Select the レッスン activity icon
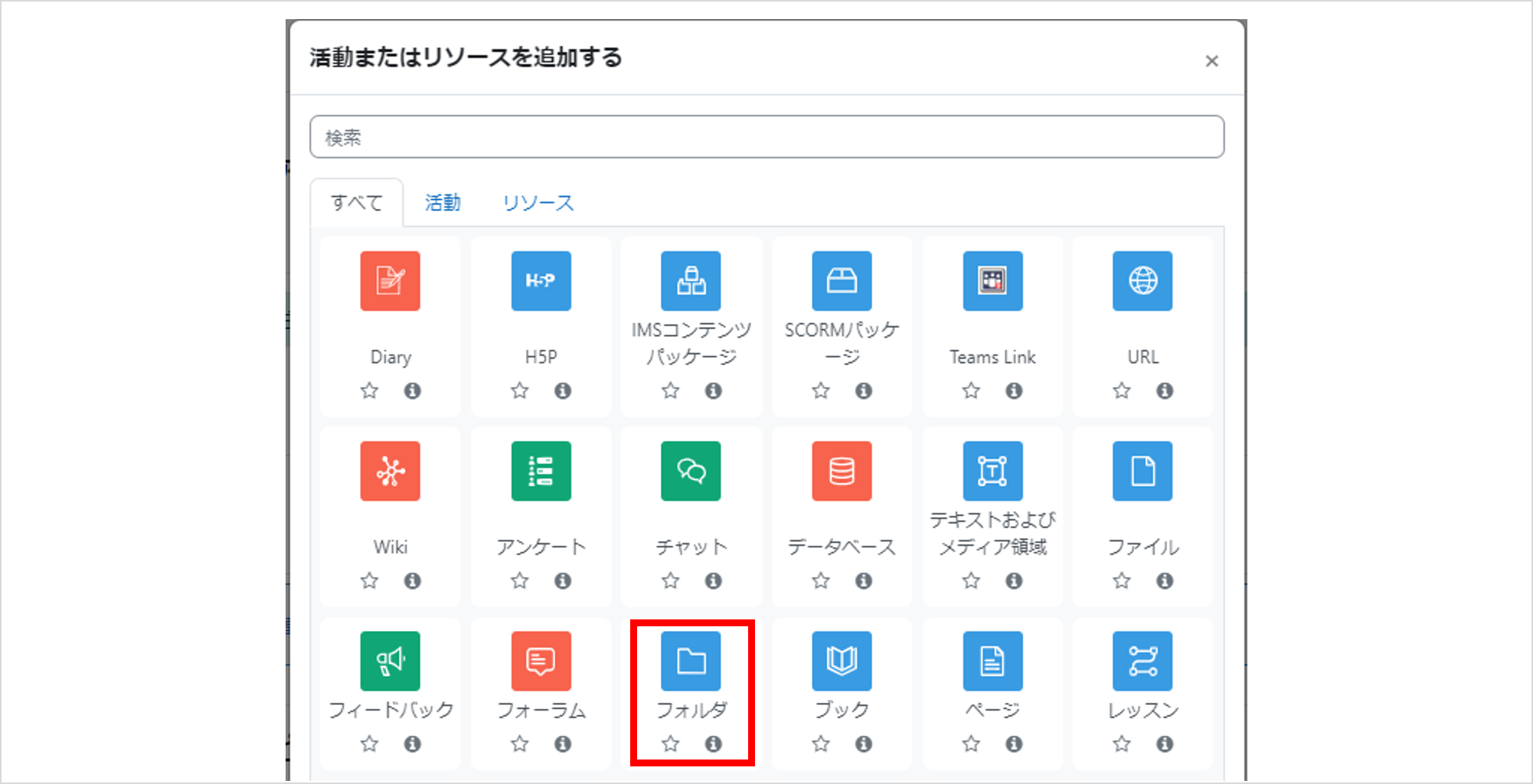Image resolution: width=1533 pixels, height=784 pixels. click(x=1142, y=661)
